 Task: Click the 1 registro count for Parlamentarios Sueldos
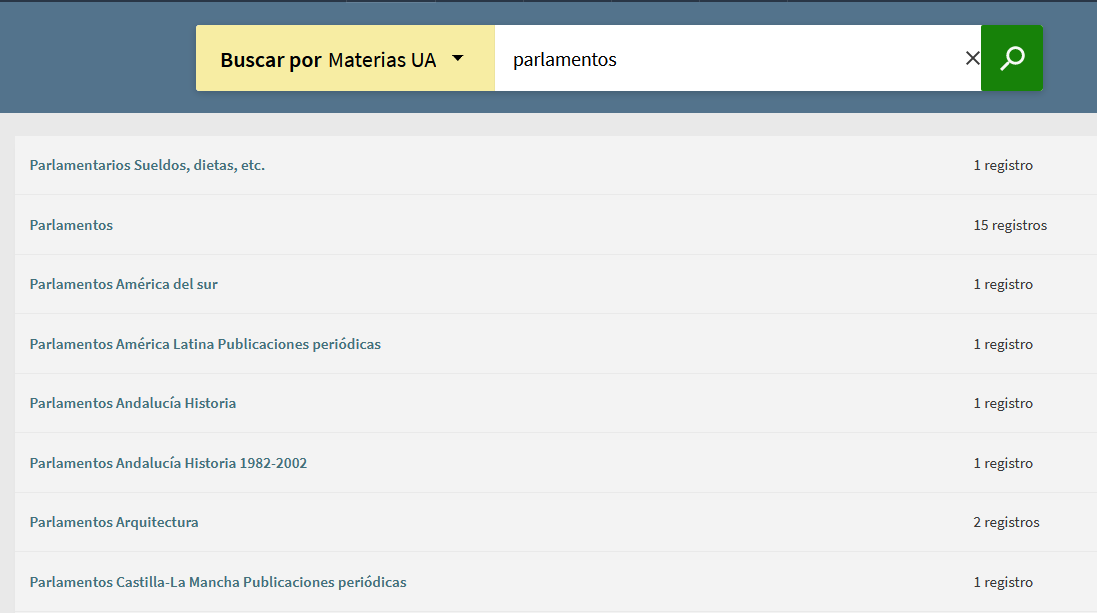1003,165
